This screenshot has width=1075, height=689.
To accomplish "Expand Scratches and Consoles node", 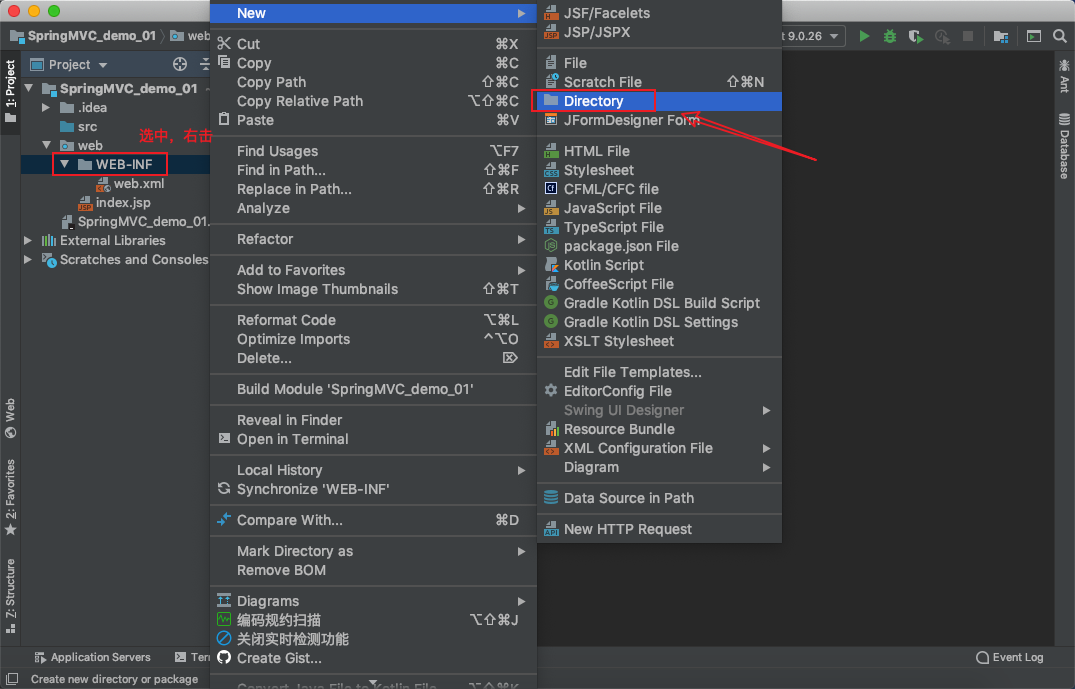I will click(x=27, y=260).
